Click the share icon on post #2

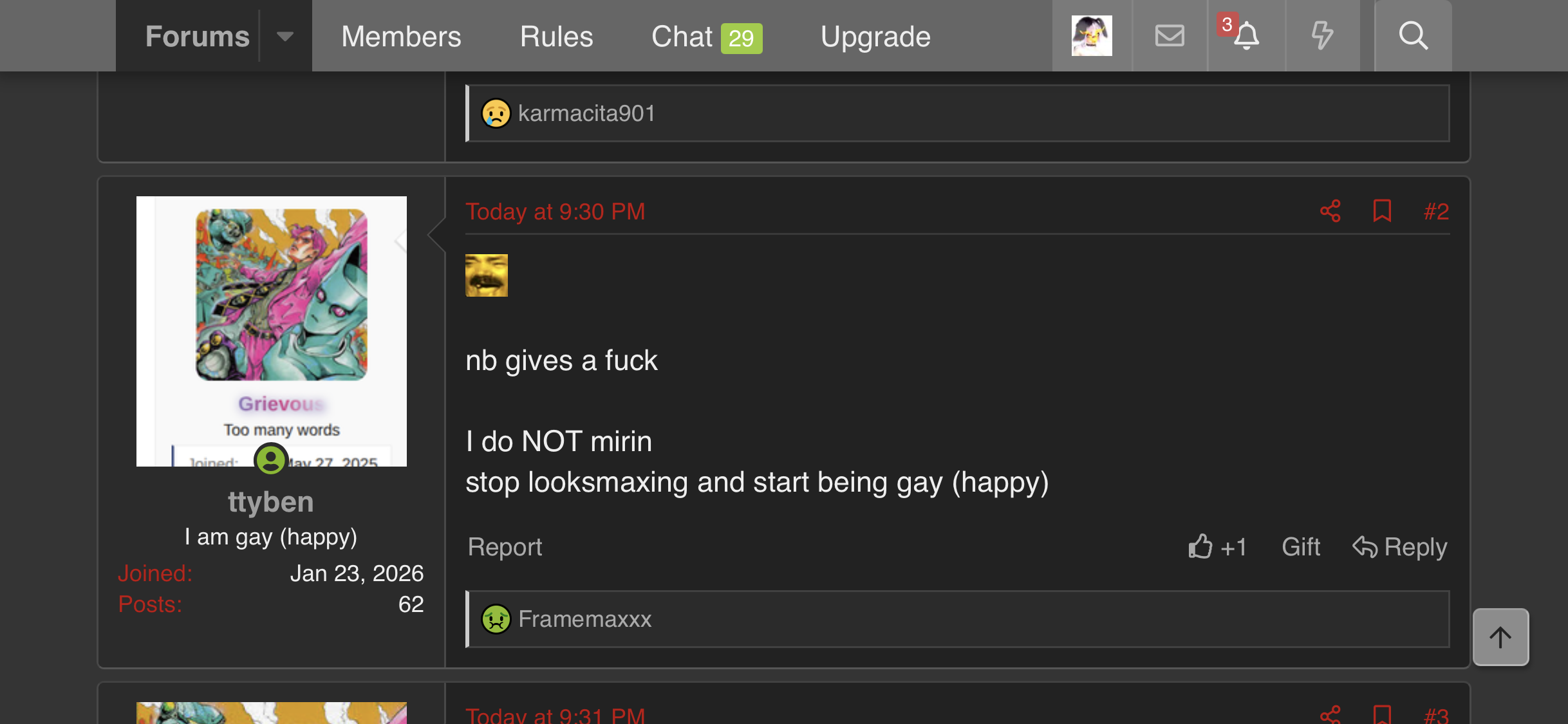click(x=1330, y=211)
